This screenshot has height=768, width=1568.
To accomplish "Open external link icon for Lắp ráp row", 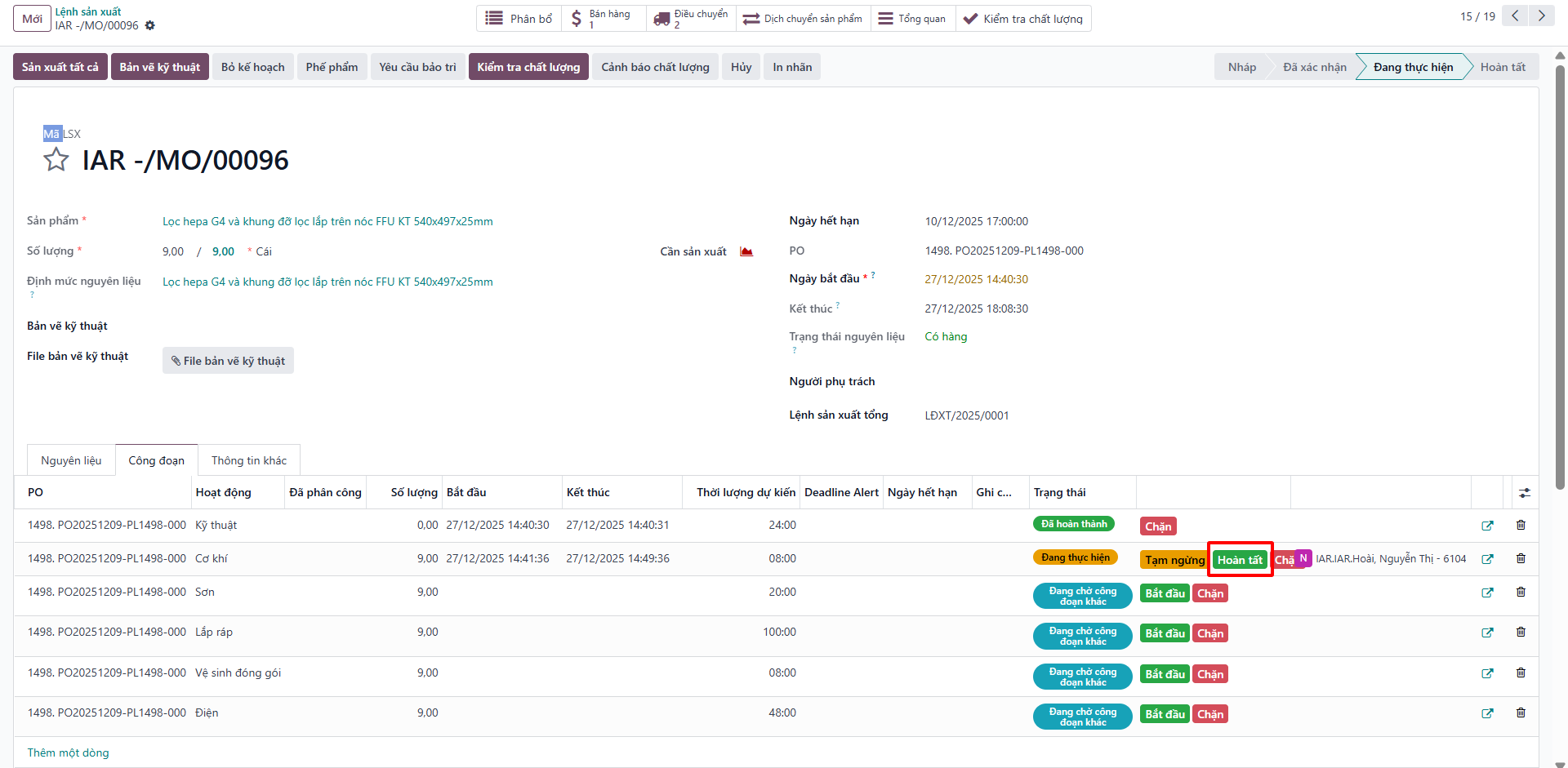I will pyautogui.click(x=1487, y=633).
